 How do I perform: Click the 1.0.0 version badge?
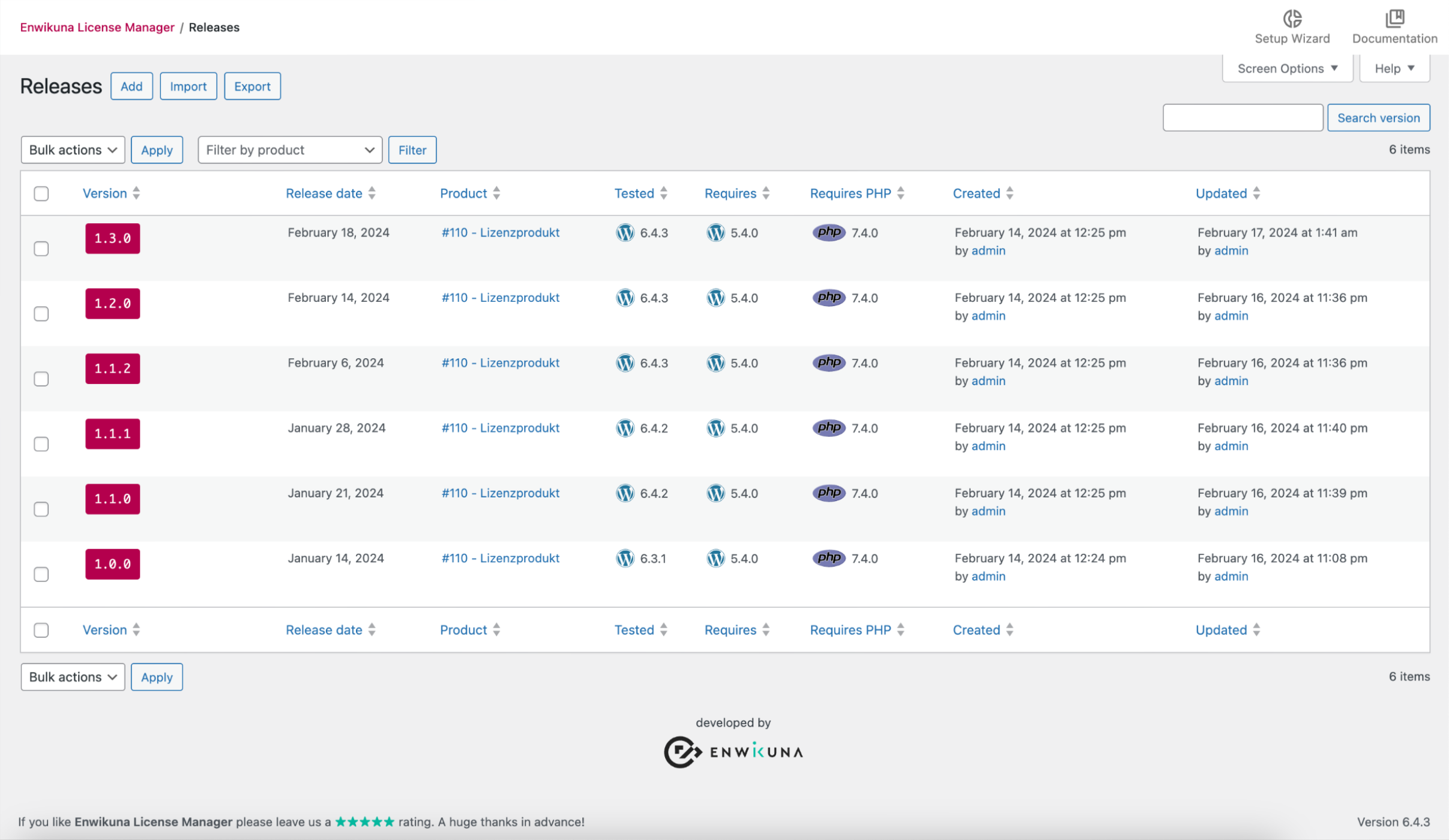pyautogui.click(x=112, y=564)
